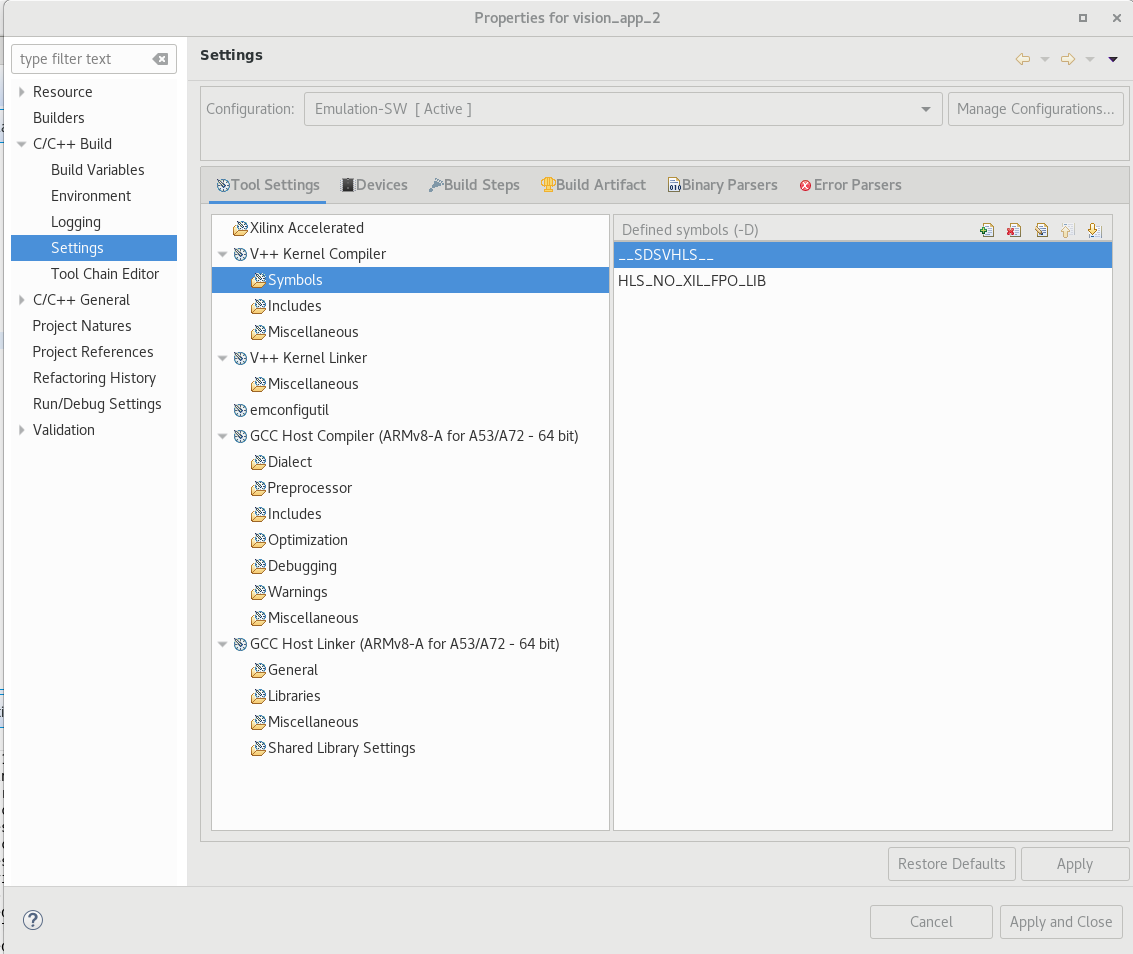Open the Devices tab
Viewport: 1133px width, 954px height.
coord(374,185)
